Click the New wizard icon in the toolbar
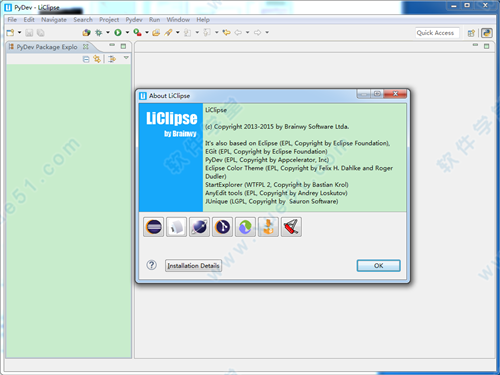The width and height of the screenshot is (500, 375). (10, 32)
